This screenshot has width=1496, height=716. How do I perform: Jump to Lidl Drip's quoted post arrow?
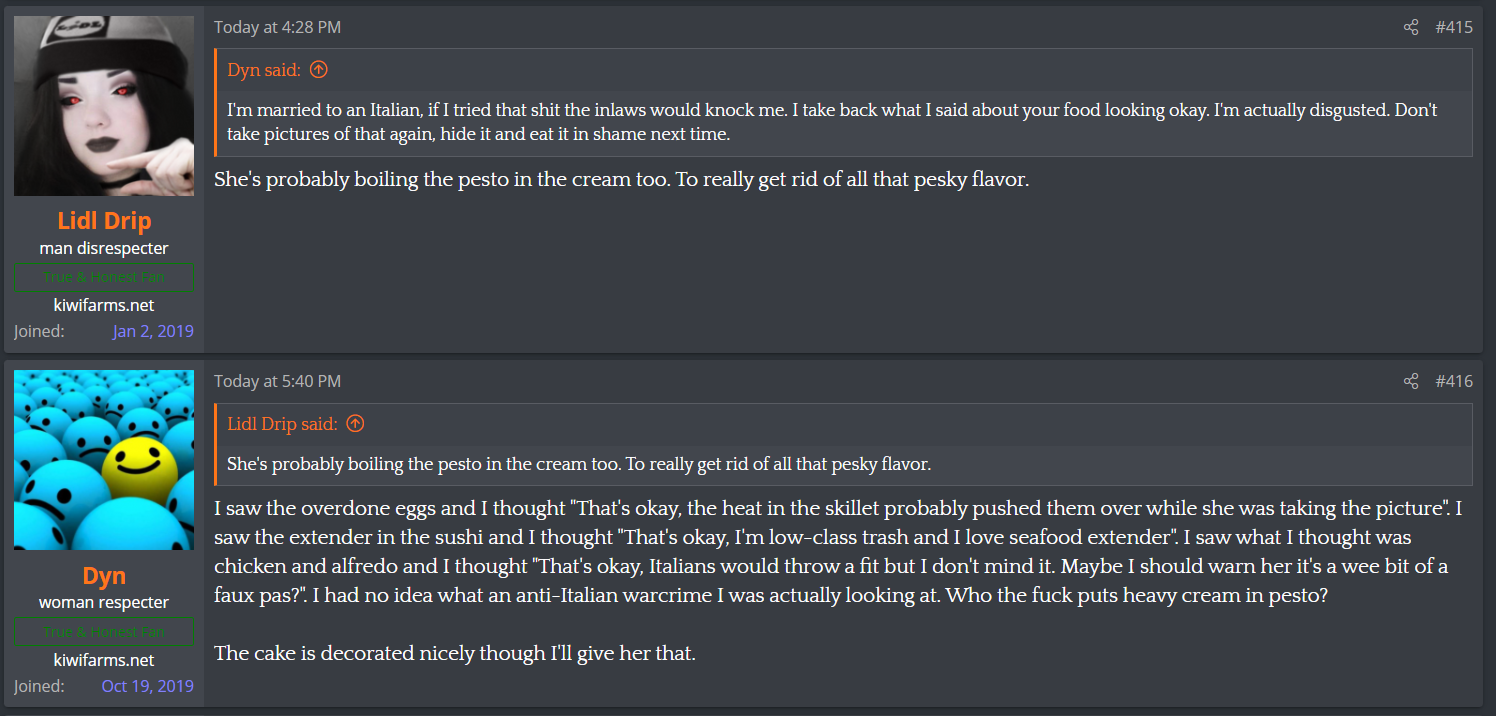[x=355, y=424]
